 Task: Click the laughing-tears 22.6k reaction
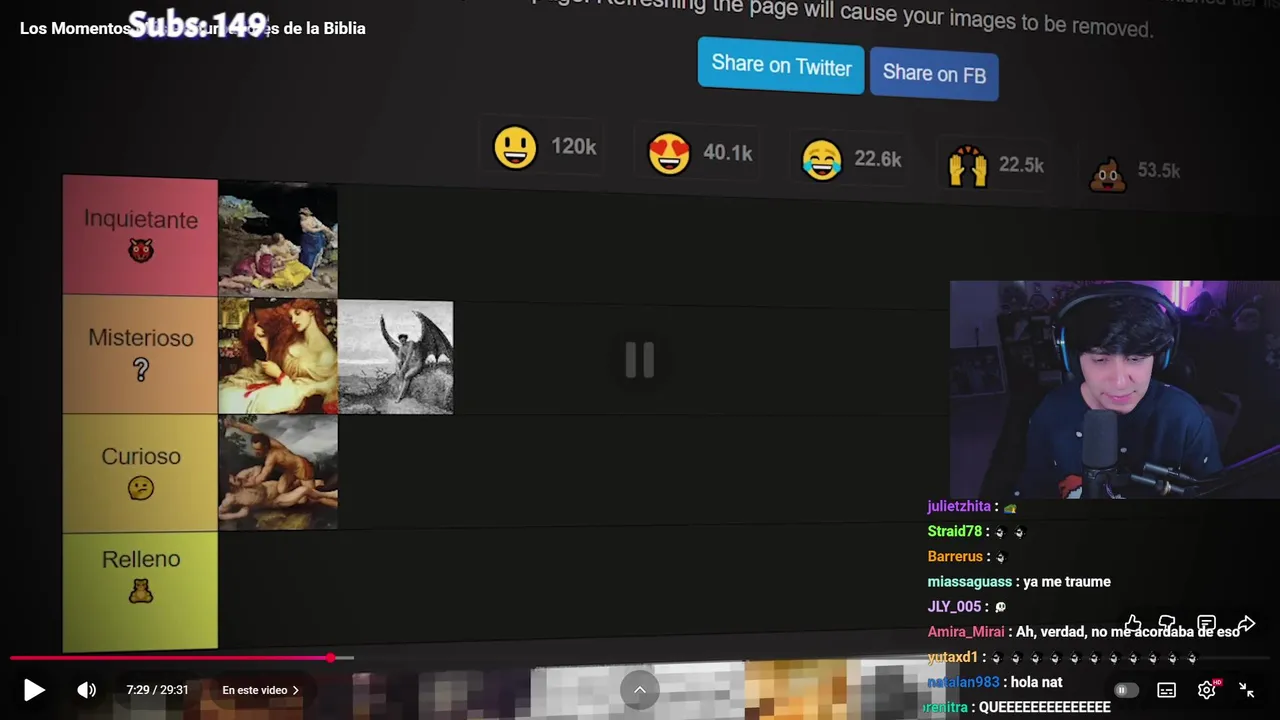tap(851, 159)
